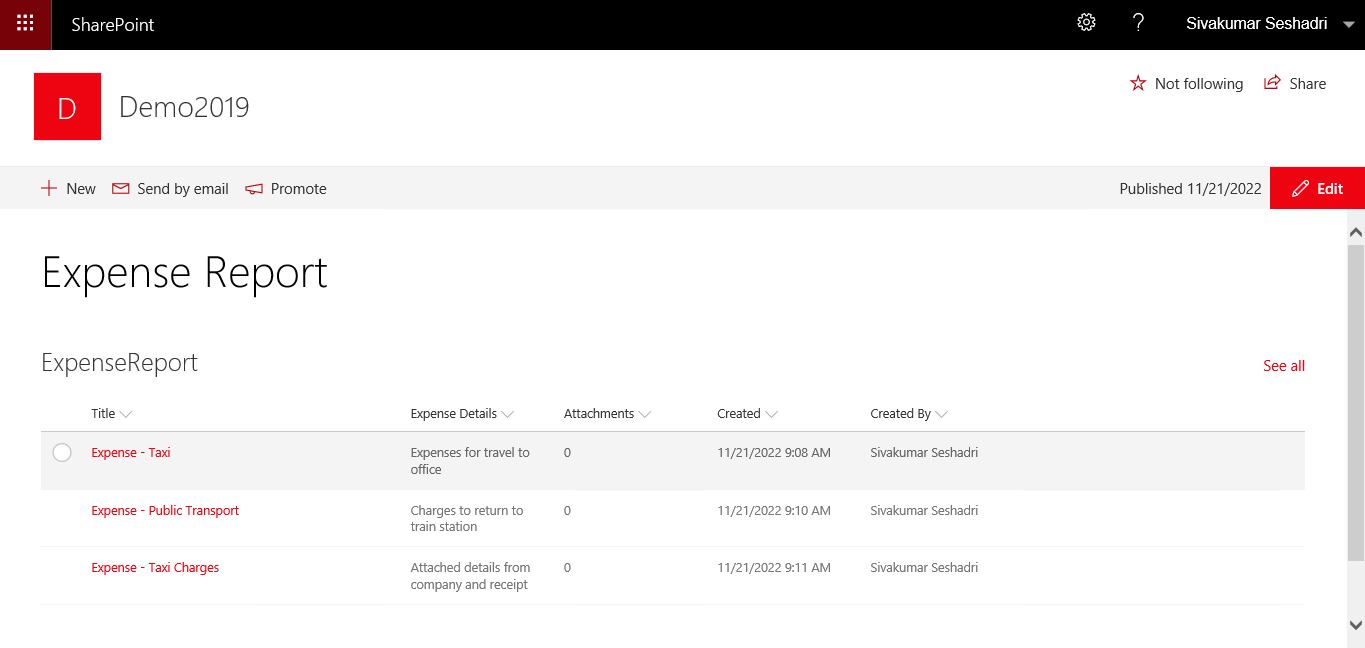Click the Share icon
This screenshot has height=648, width=1365.
(1272, 83)
